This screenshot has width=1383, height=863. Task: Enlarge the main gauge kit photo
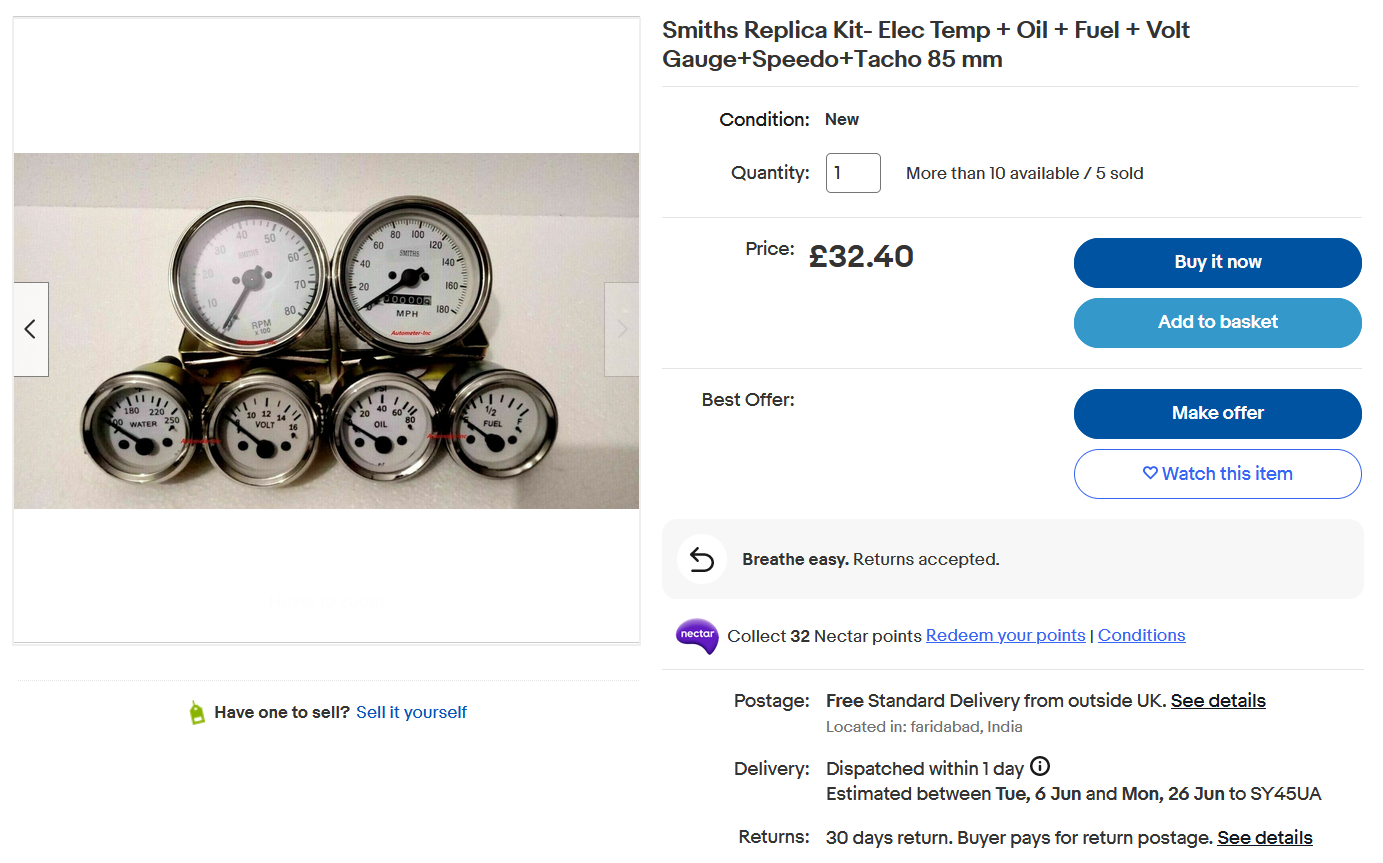pyautogui.click(x=326, y=331)
